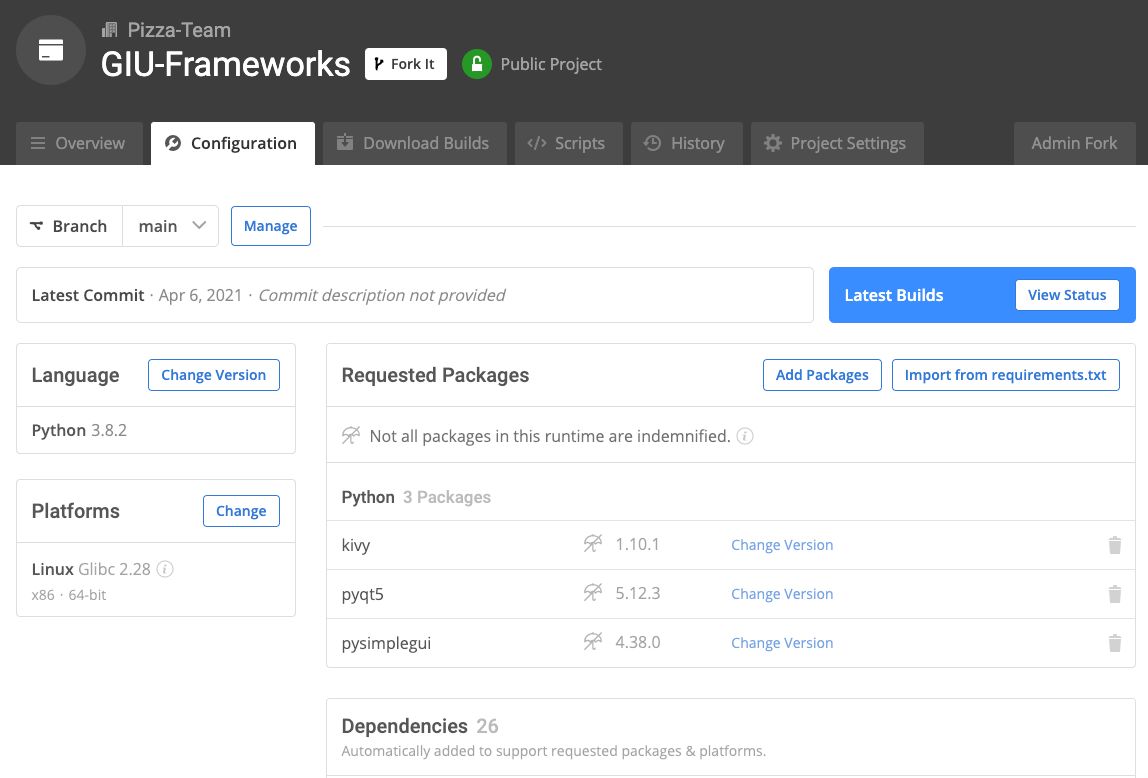Switch to the Overview tab
Viewport: 1148px width, 778px height.
(x=78, y=143)
